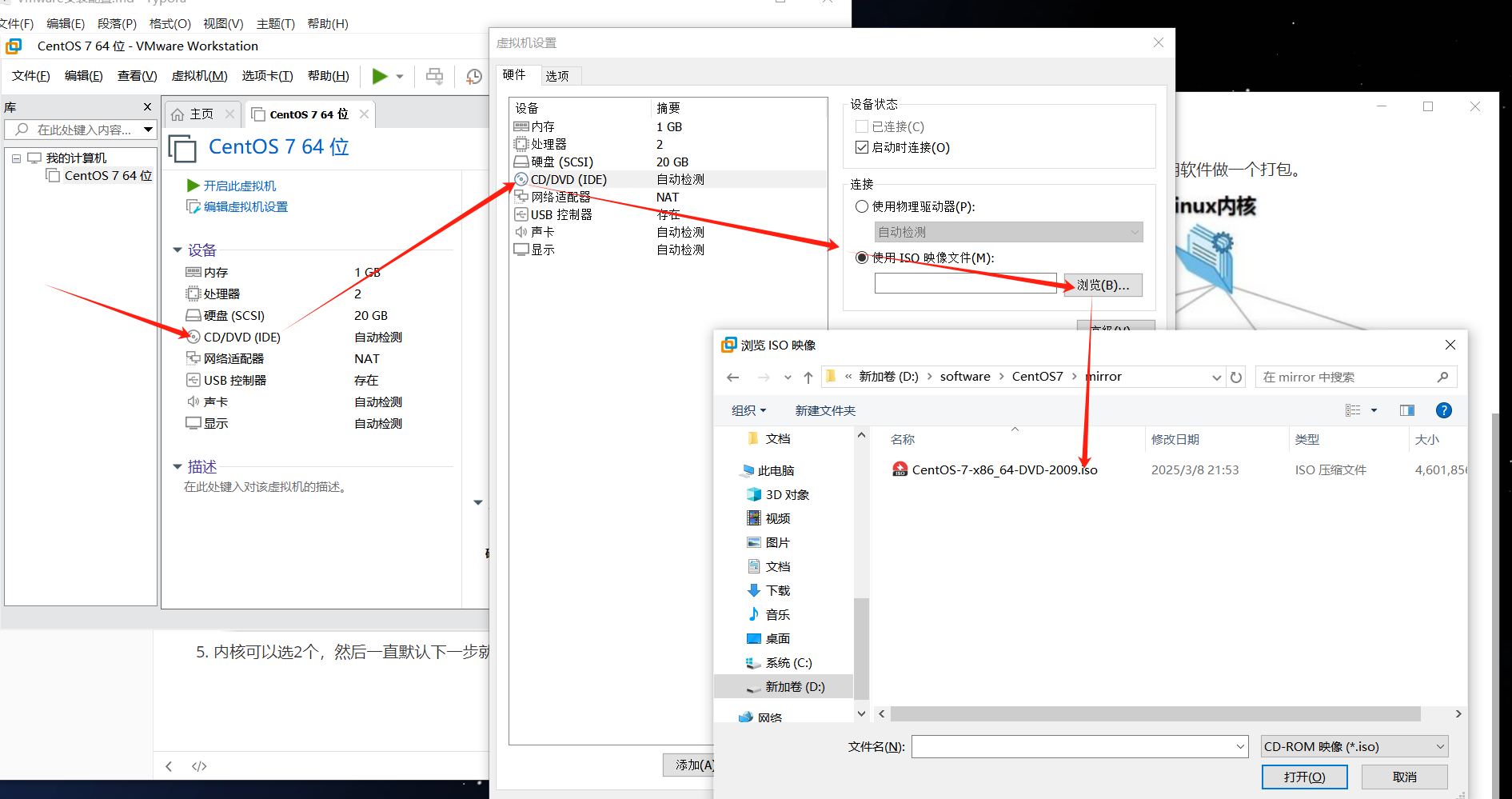Select CentOS-7-x86_64-DVD-2009.iso file
1512x799 pixels.
(x=1004, y=469)
